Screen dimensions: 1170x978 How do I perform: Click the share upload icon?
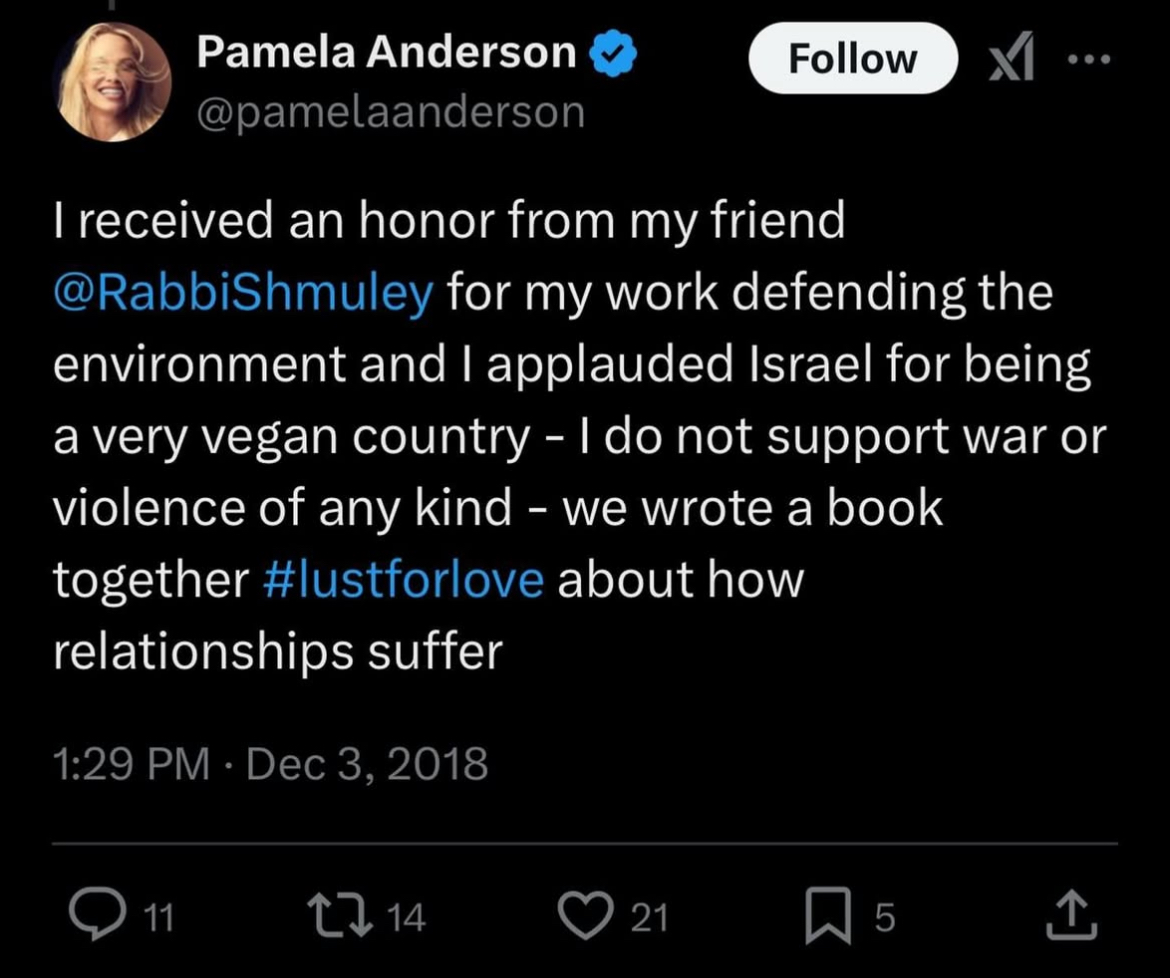coord(1072,915)
